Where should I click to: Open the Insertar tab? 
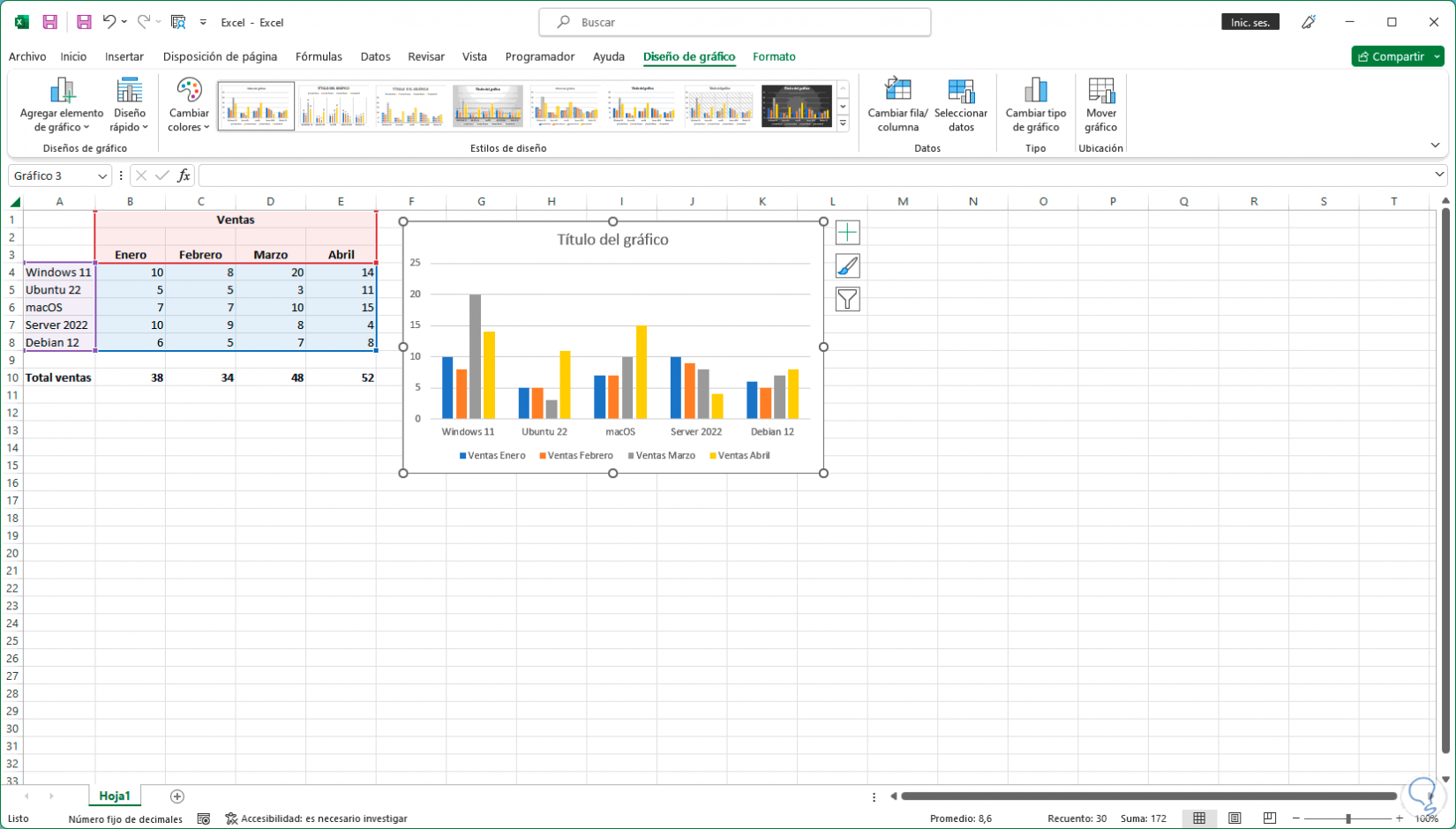[124, 56]
